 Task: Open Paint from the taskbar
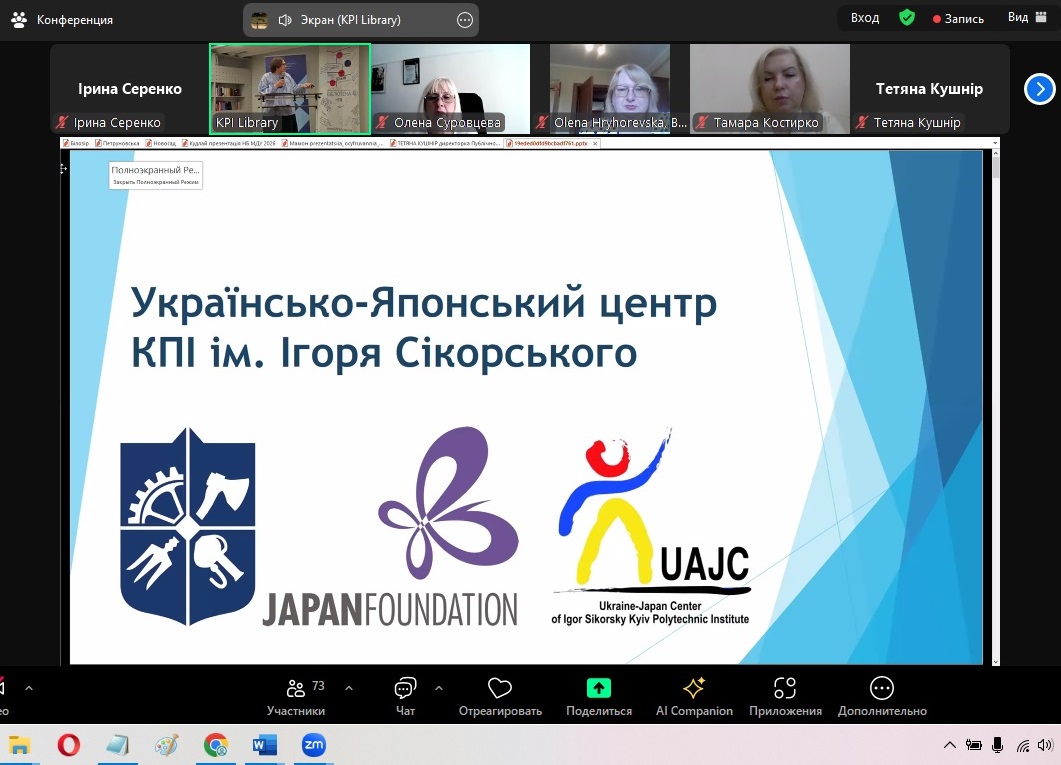166,745
